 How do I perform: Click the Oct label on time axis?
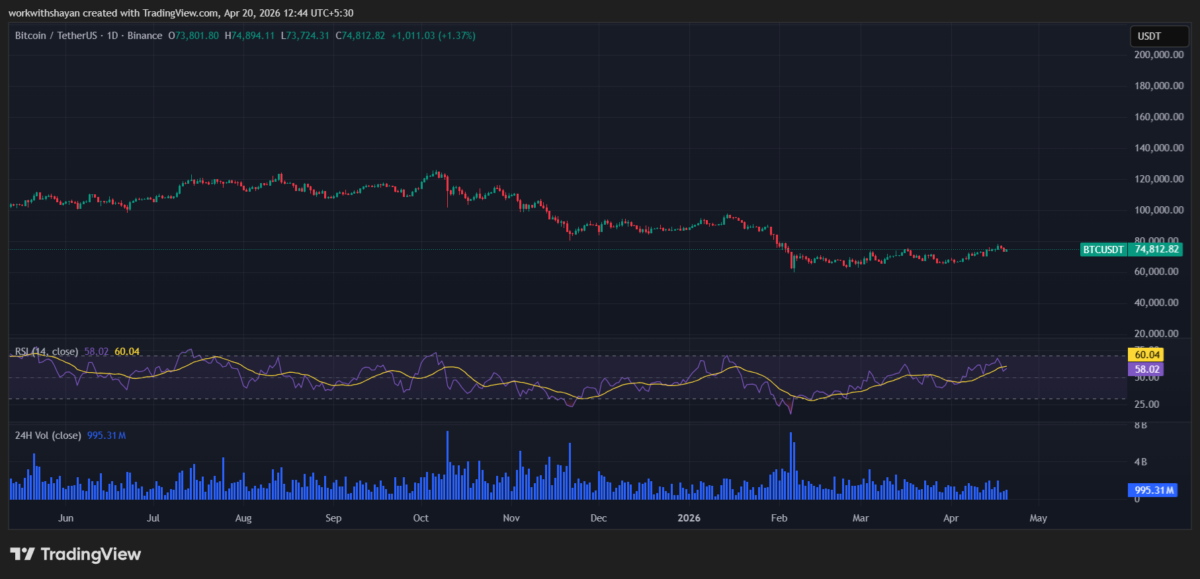(x=421, y=519)
